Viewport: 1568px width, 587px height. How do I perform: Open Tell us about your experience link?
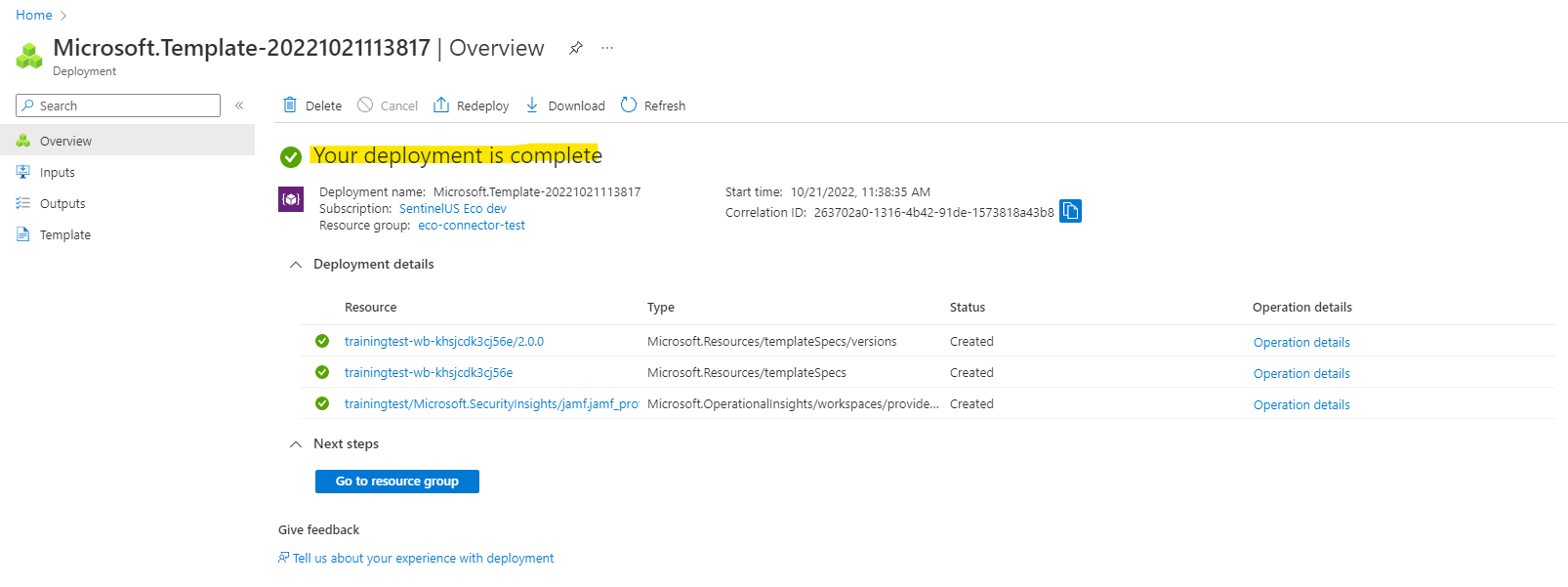pos(423,558)
